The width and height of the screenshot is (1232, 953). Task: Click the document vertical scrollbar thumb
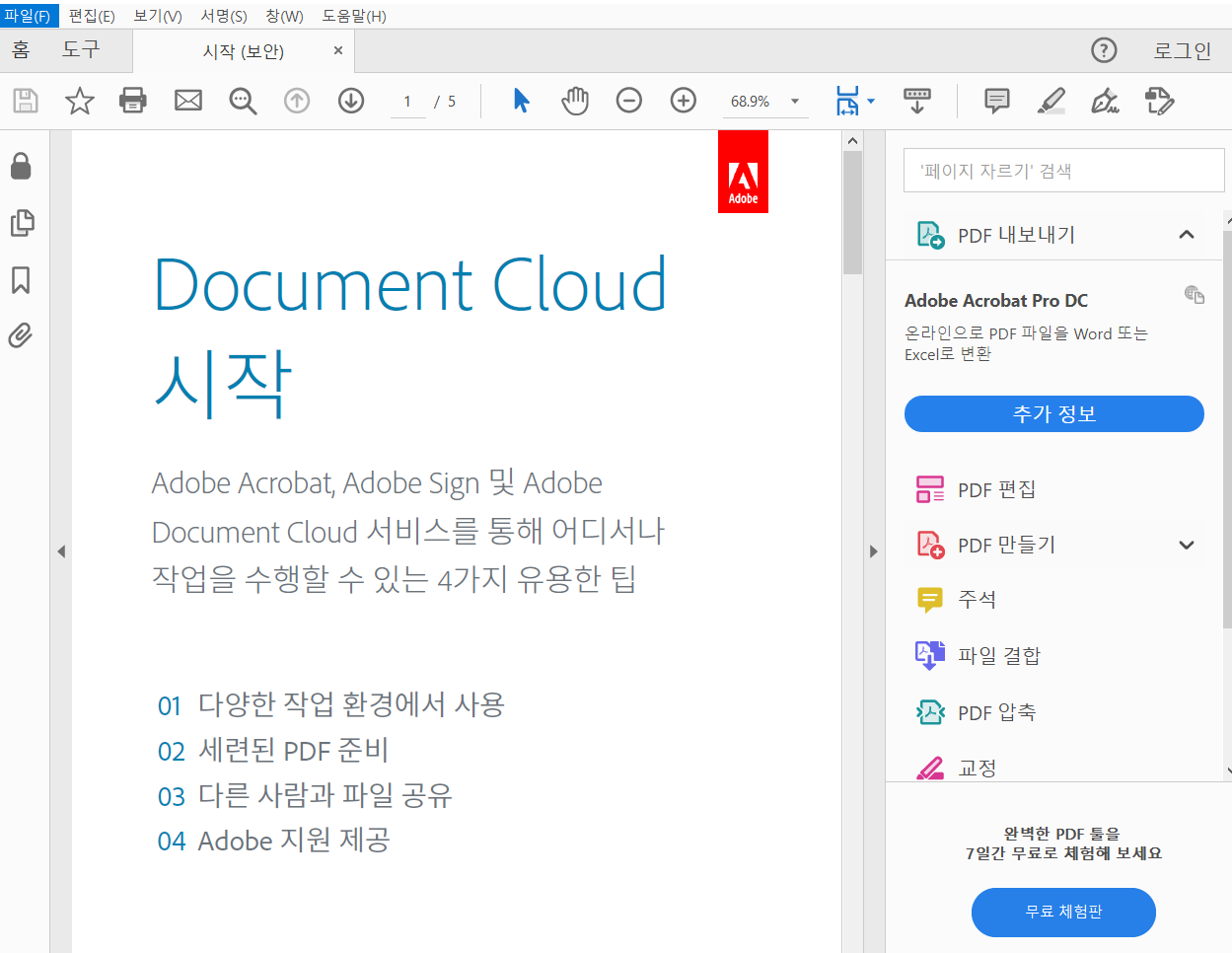click(x=852, y=212)
